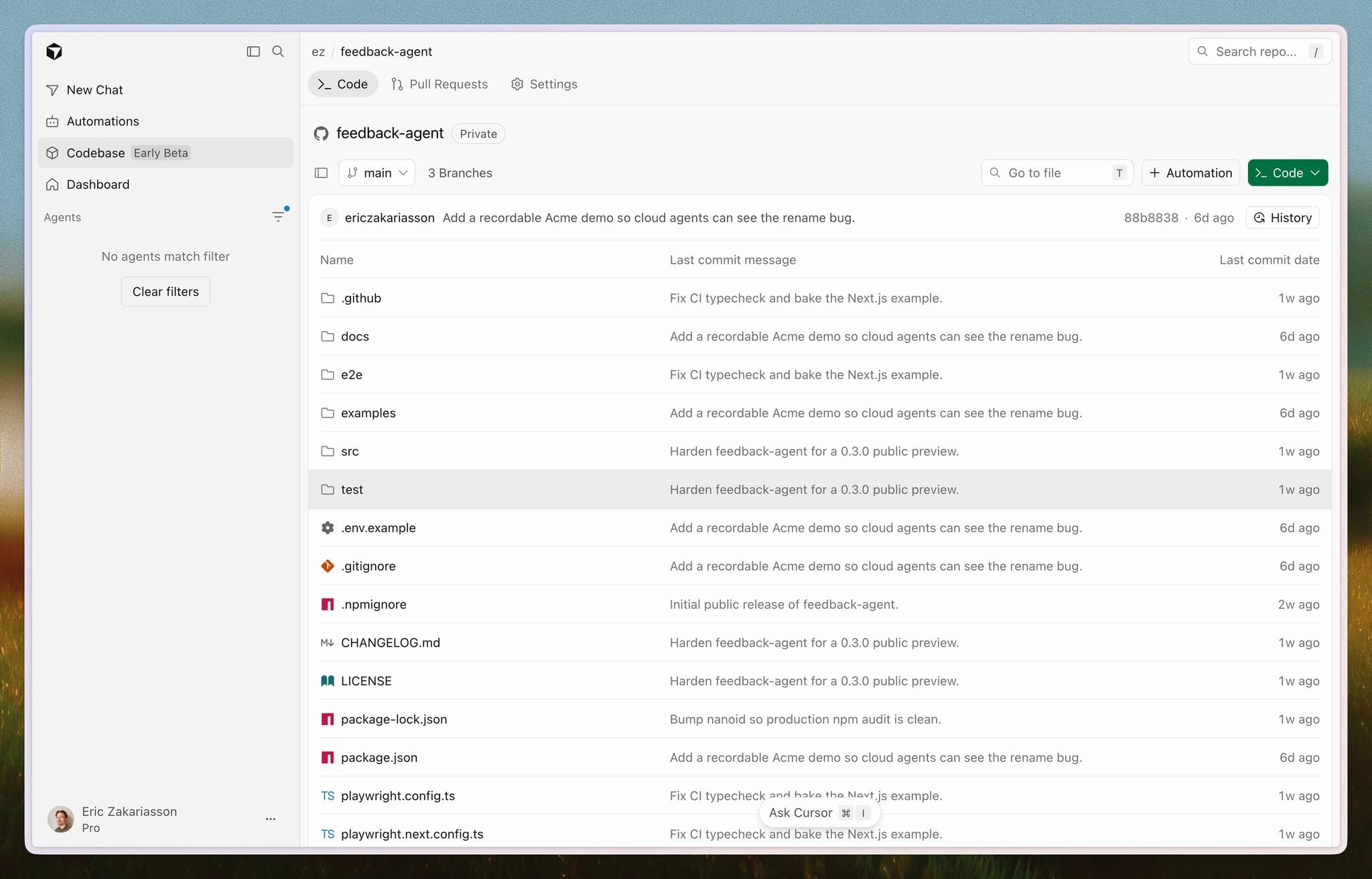Open package.json file

(x=379, y=757)
